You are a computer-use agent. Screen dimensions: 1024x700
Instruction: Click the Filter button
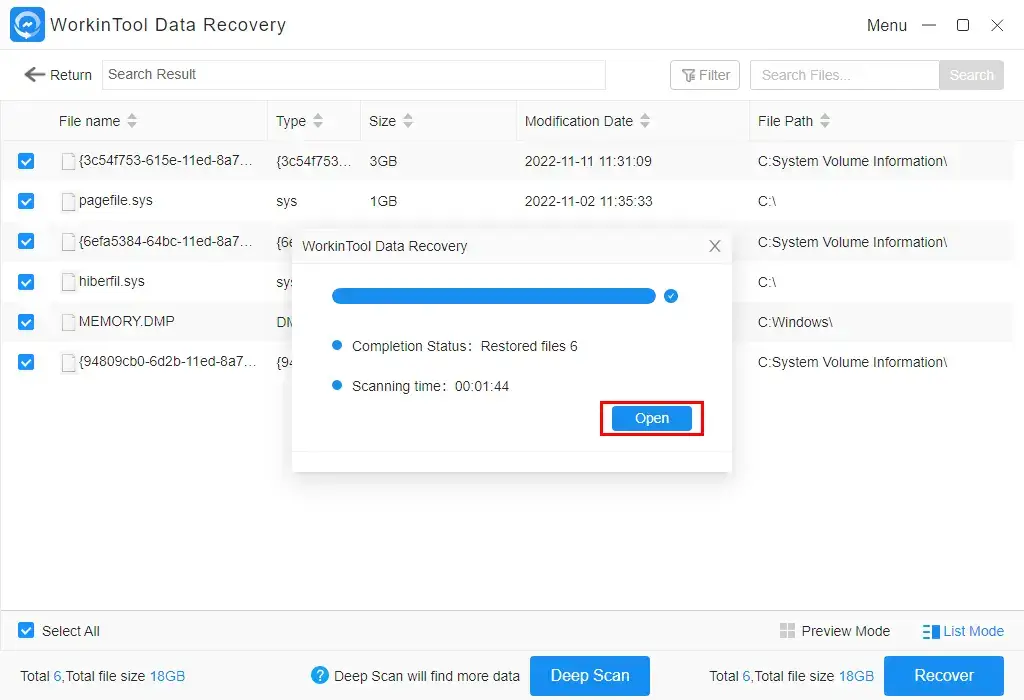705,75
